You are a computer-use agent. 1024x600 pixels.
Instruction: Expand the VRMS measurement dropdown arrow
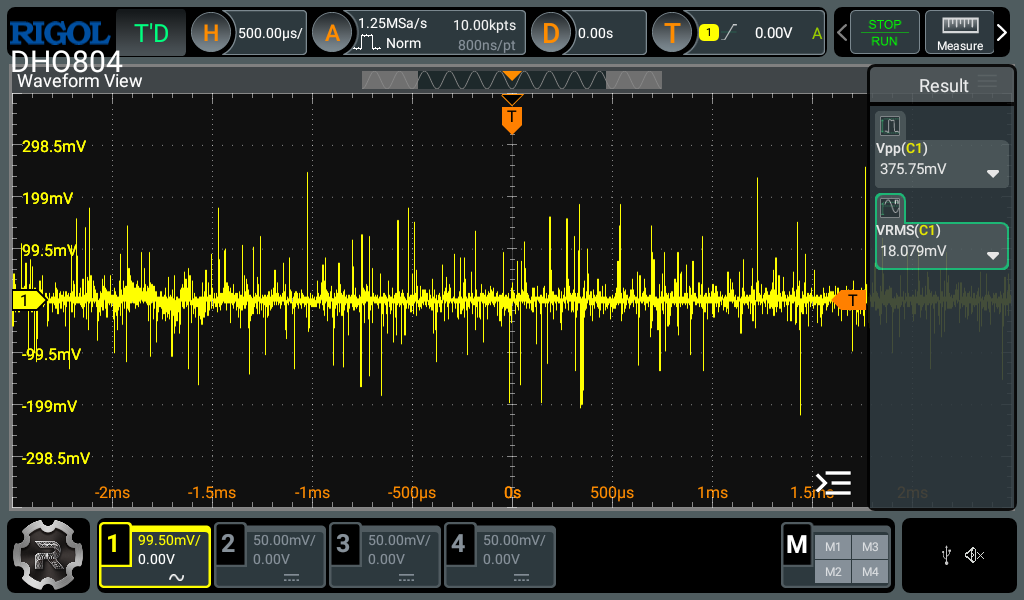(x=992, y=255)
